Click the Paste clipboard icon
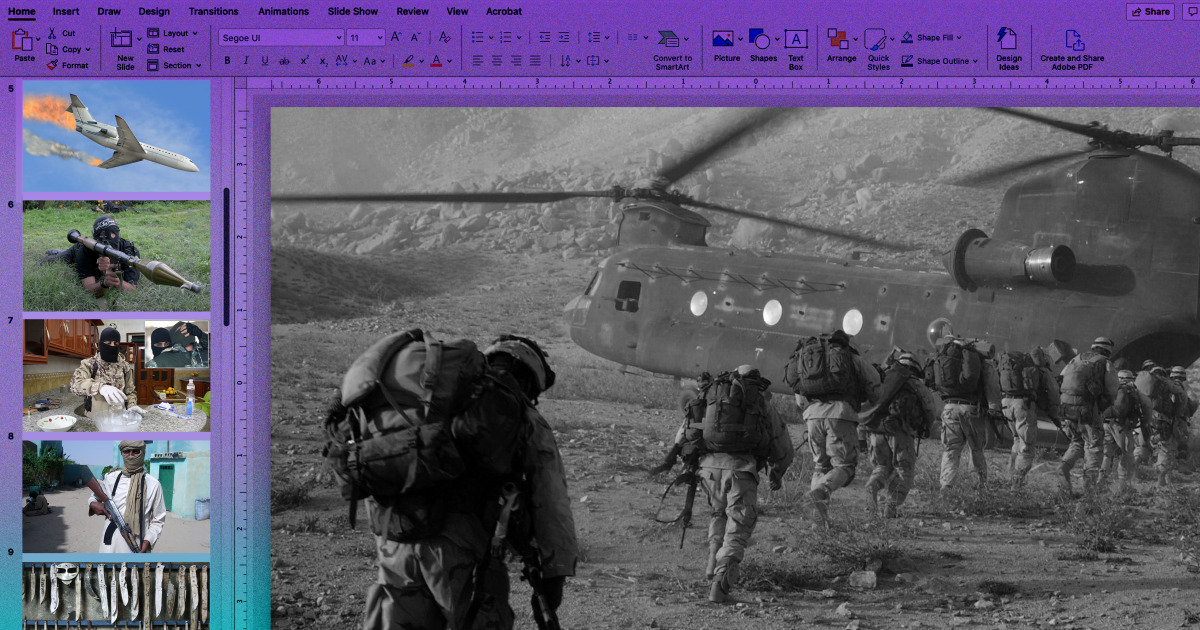 (x=22, y=40)
